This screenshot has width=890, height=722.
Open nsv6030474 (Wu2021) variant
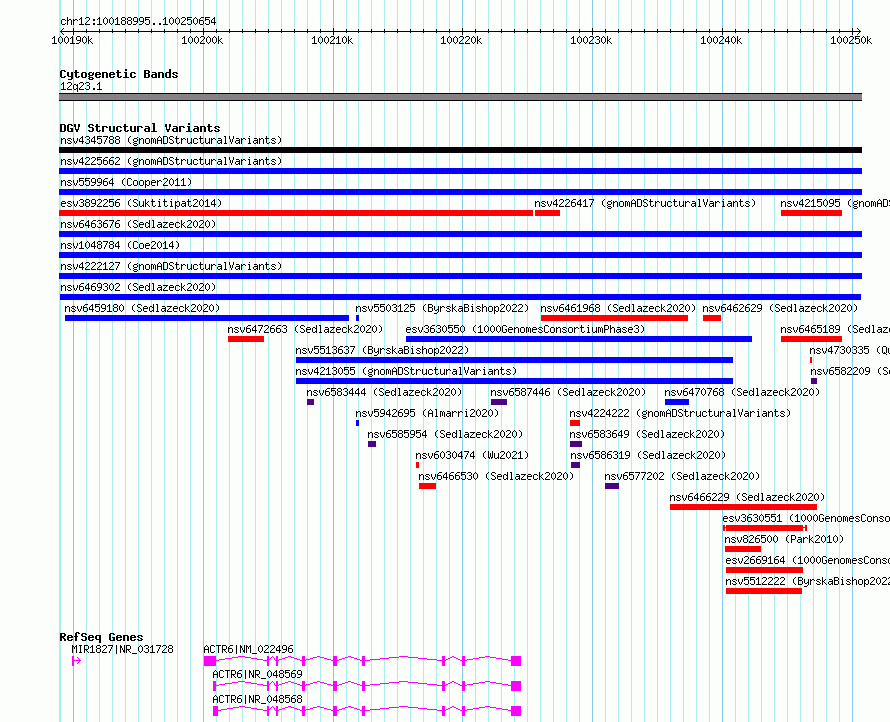(472, 455)
